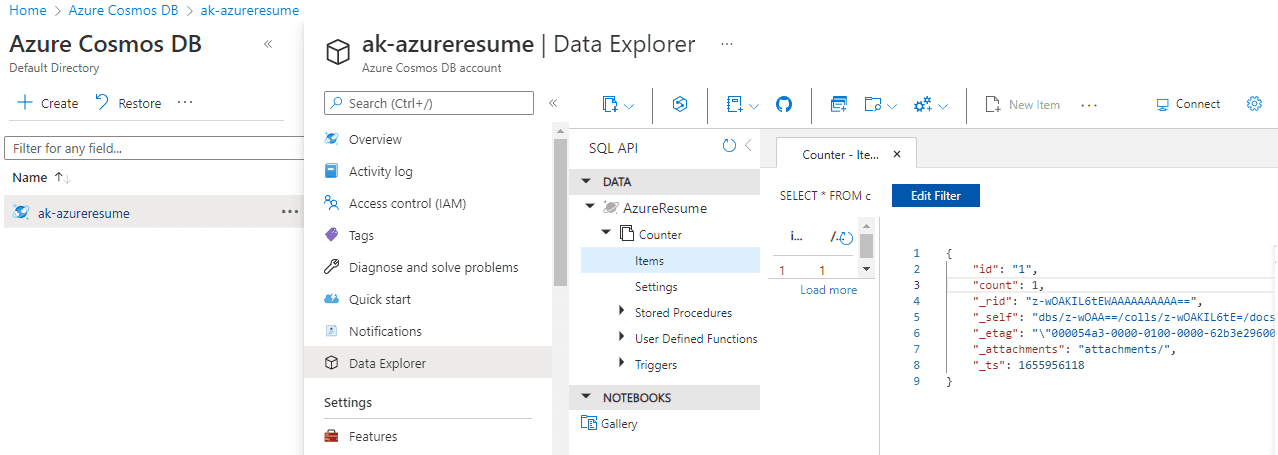Open Access control (IAM)
Viewport: 1278px width, 455px height.
[407, 203]
